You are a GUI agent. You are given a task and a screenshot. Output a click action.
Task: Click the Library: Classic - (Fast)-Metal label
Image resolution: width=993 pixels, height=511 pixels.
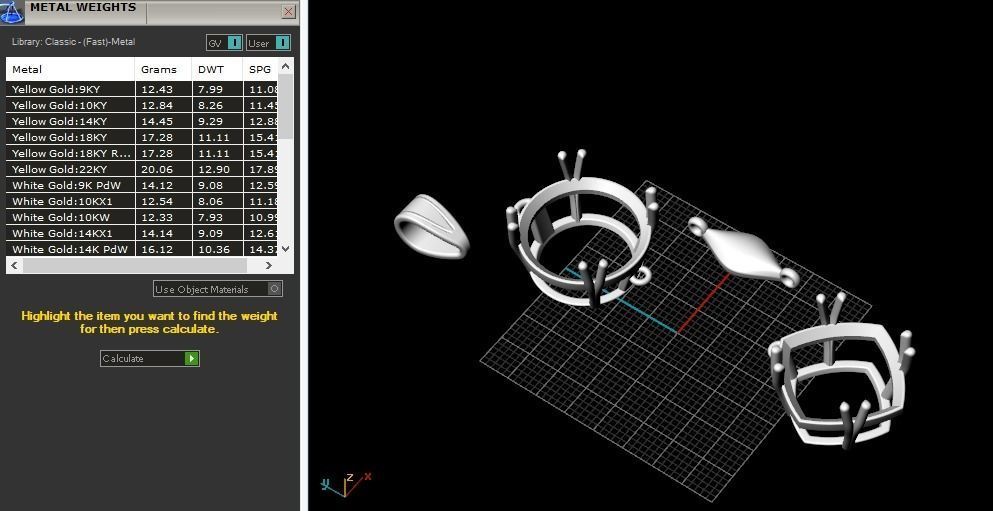[73, 42]
